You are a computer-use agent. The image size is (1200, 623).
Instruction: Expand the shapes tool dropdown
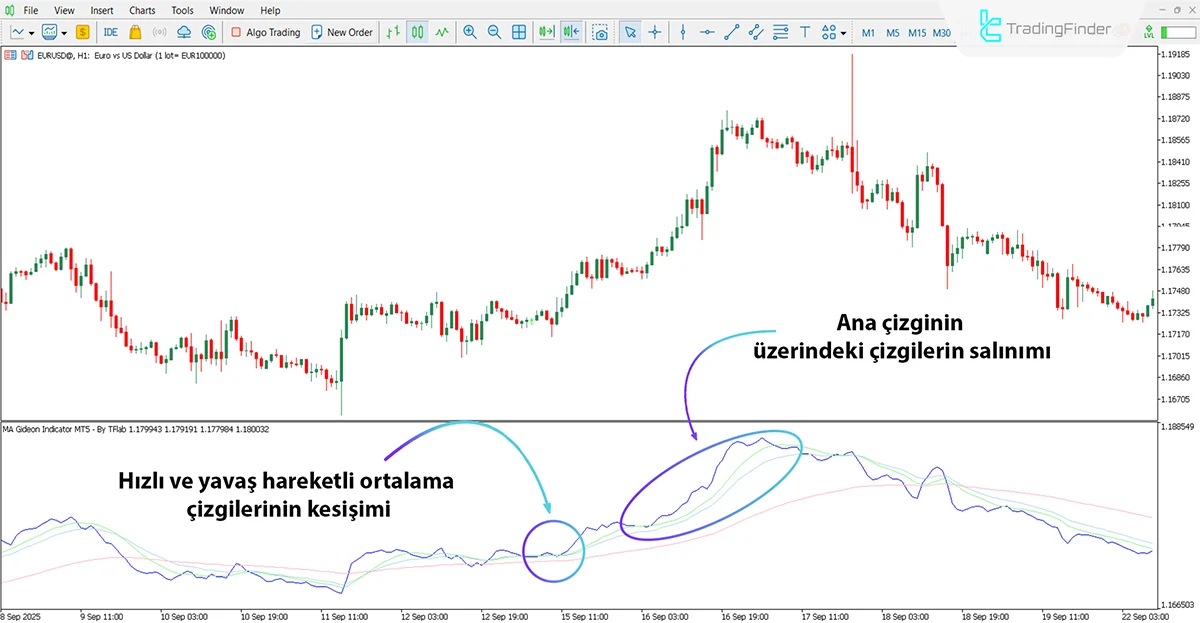point(843,34)
